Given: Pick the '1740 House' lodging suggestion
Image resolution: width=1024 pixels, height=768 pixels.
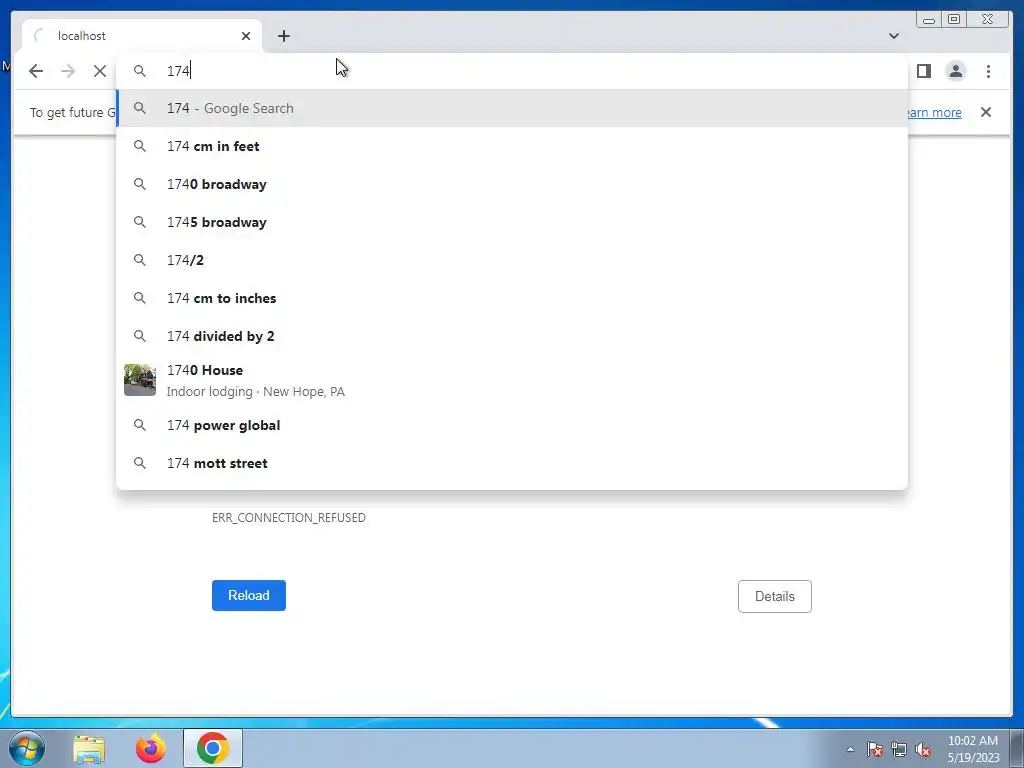Looking at the screenshot, I should tap(512, 380).
